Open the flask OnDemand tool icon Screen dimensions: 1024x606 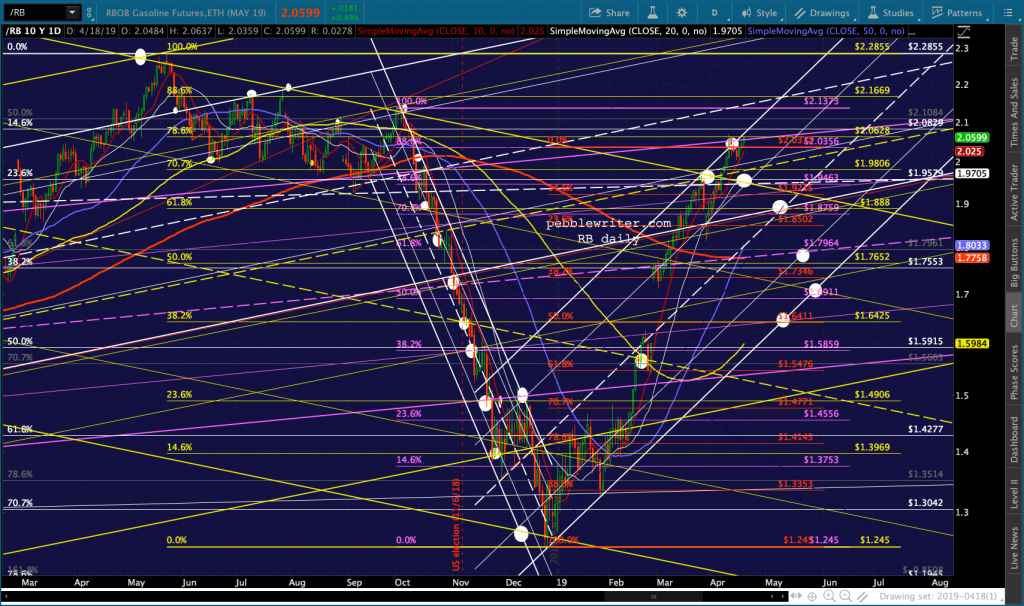pos(652,12)
